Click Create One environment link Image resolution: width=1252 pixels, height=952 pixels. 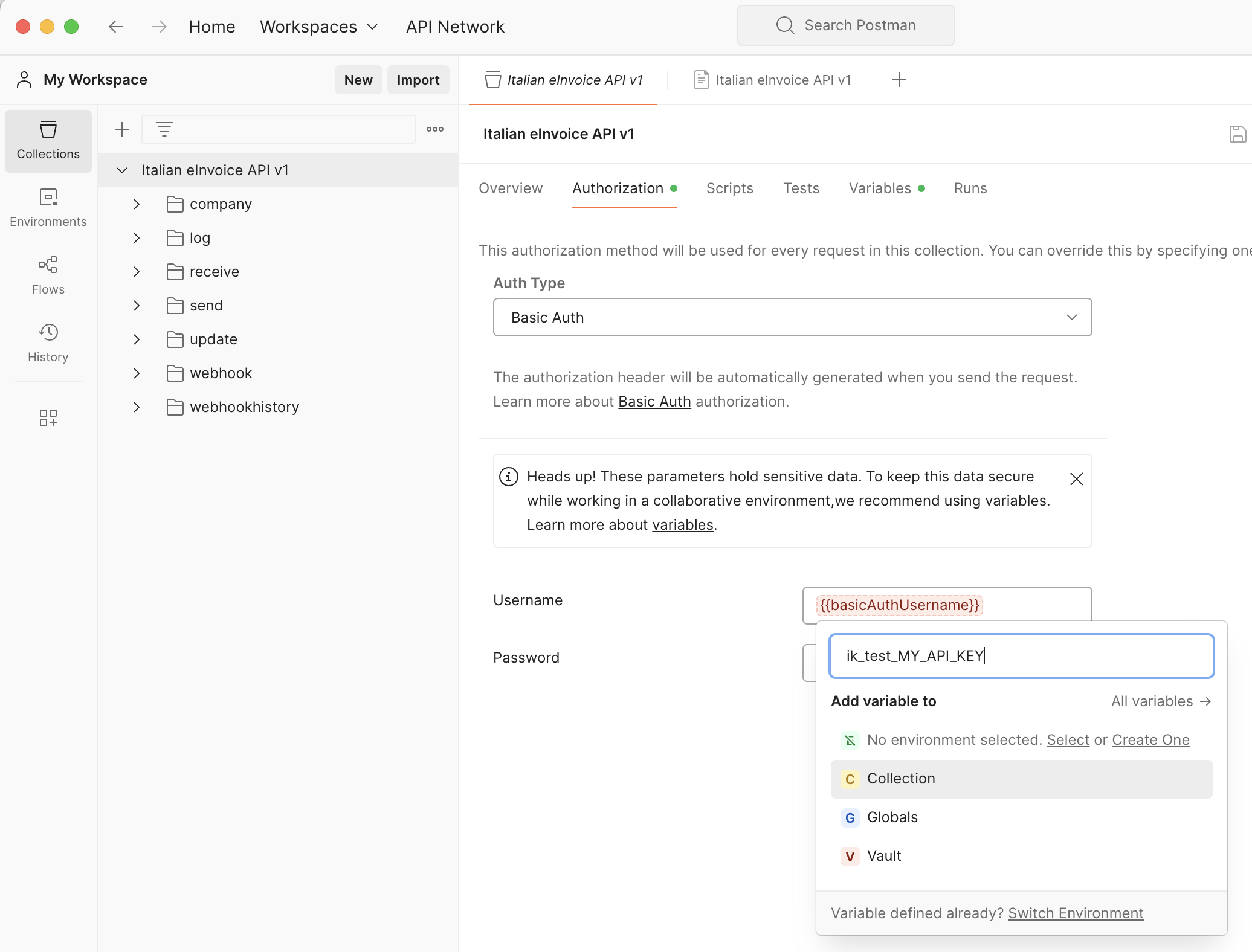[1150, 740]
